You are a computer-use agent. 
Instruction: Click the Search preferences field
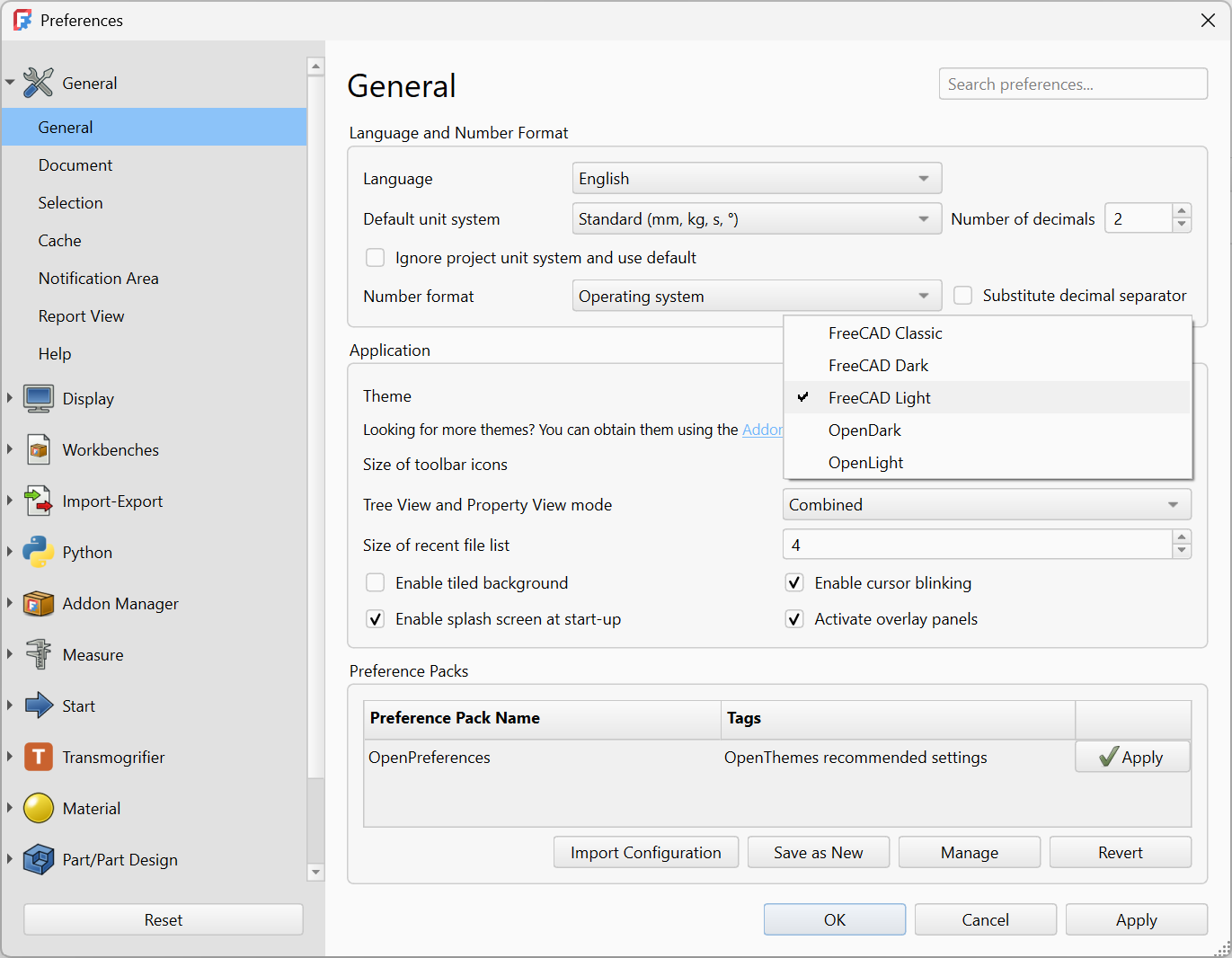[1073, 84]
